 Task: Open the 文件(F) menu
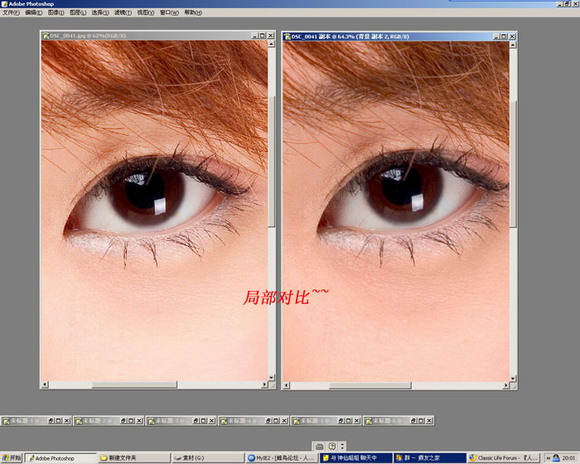click(x=11, y=13)
